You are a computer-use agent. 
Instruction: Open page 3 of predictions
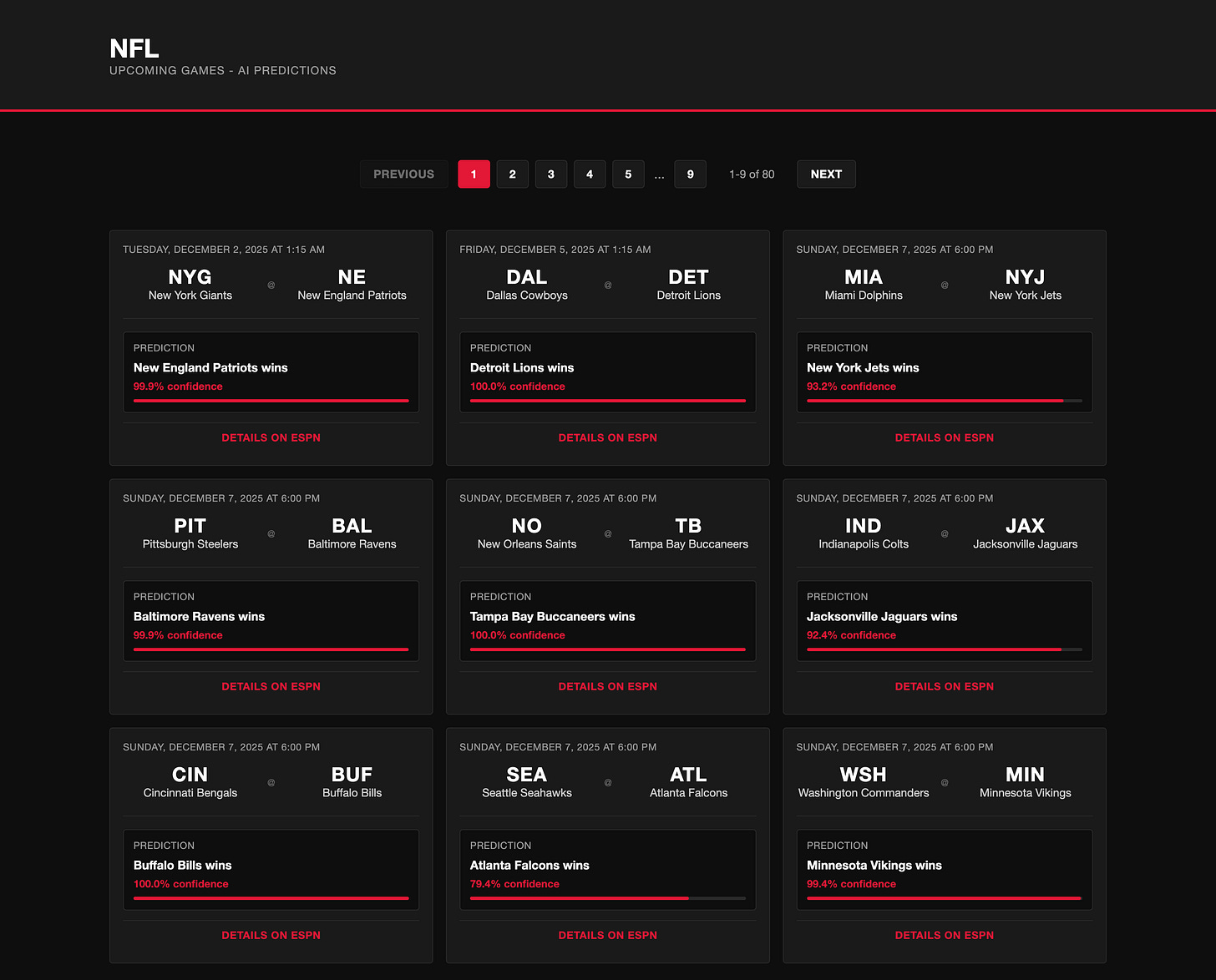(x=550, y=174)
